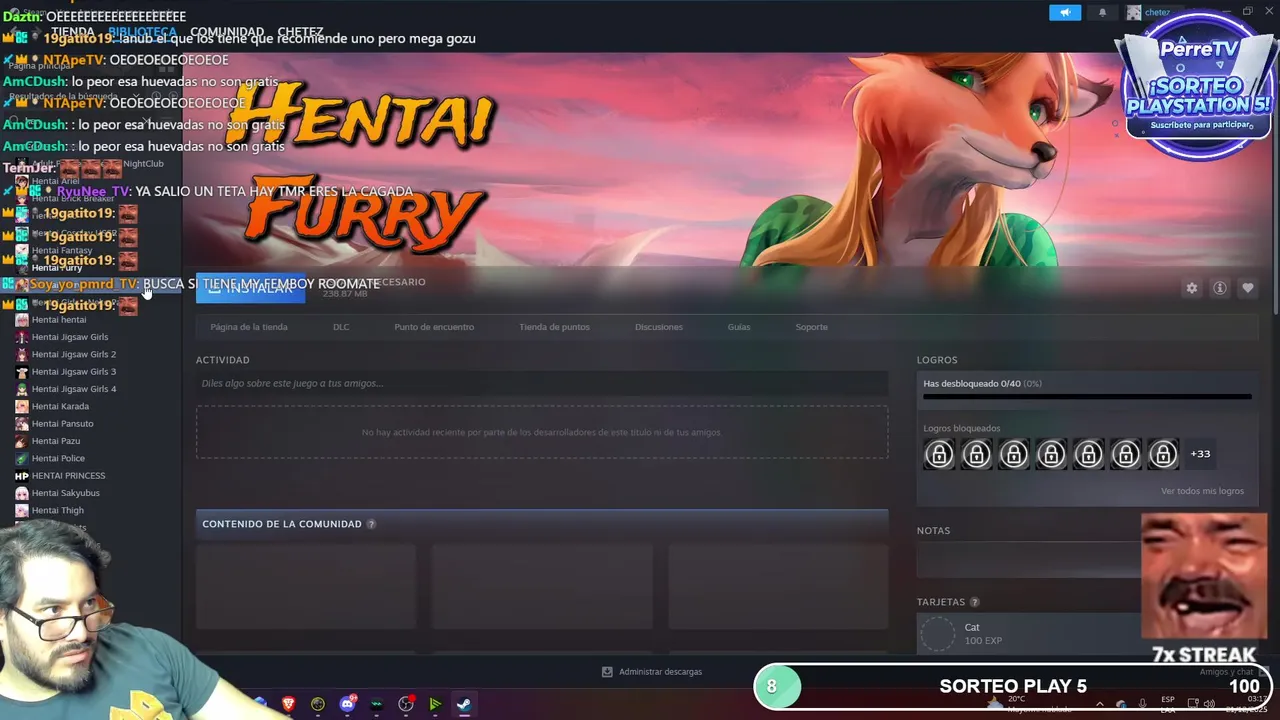Click the +33 more achievements indicator
Viewport: 1280px width, 720px height.
pyautogui.click(x=1200, y=454)
